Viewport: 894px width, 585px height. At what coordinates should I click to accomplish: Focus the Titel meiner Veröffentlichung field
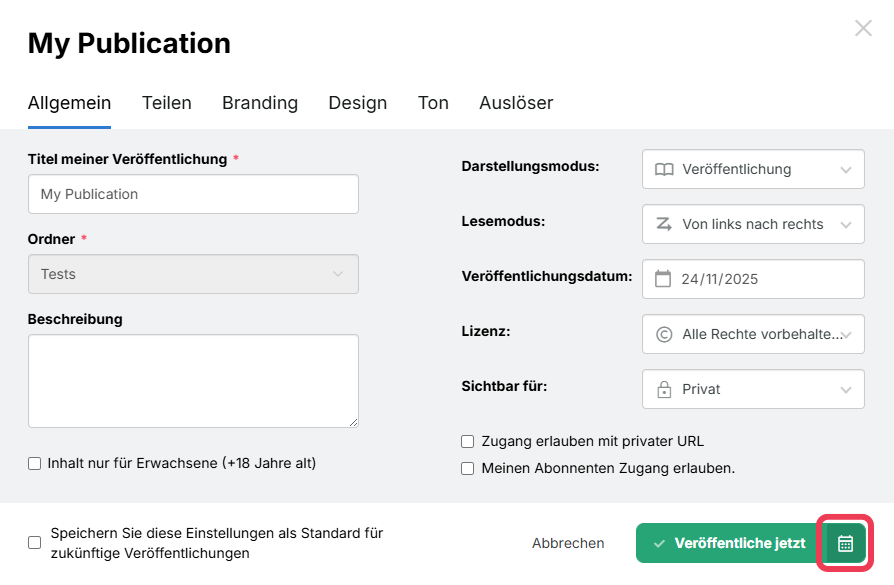tap(193, 194)
